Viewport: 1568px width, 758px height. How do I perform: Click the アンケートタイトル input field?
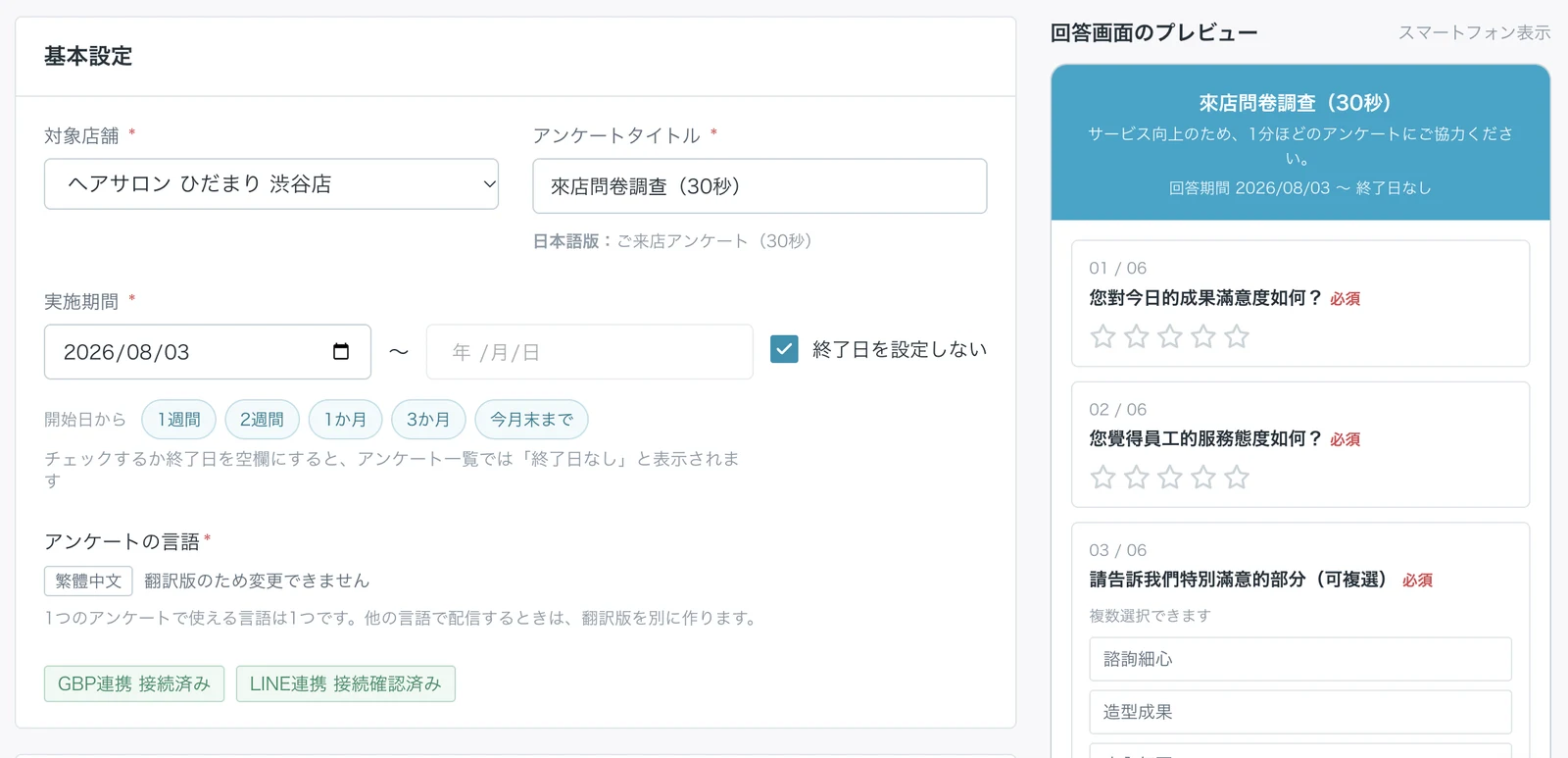click(x=759, y=186)
